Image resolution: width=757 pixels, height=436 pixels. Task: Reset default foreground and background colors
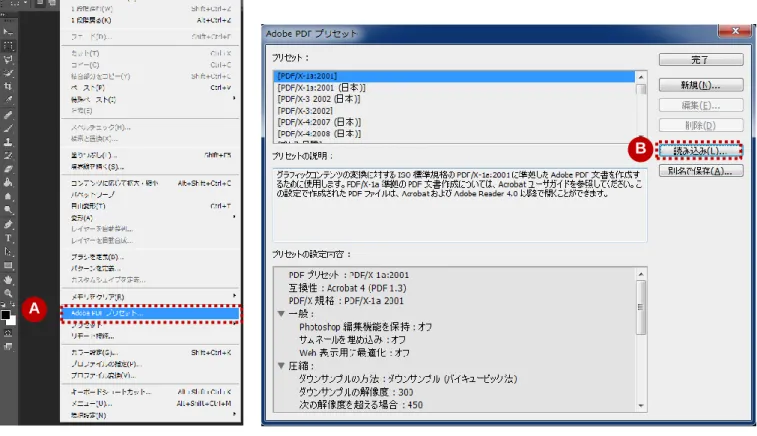(3, 305)
